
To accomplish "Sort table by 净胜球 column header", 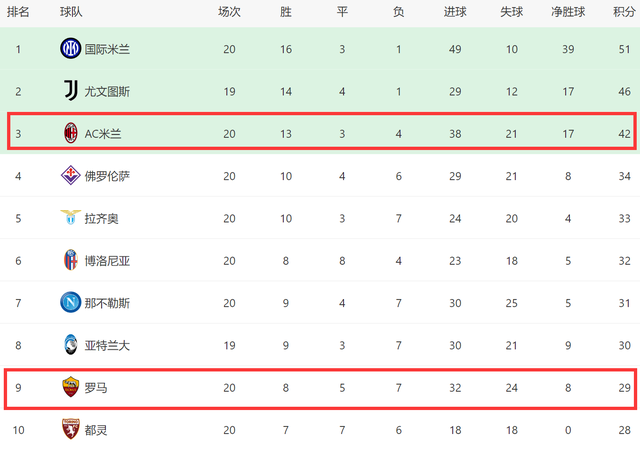I will pos(569,12).
